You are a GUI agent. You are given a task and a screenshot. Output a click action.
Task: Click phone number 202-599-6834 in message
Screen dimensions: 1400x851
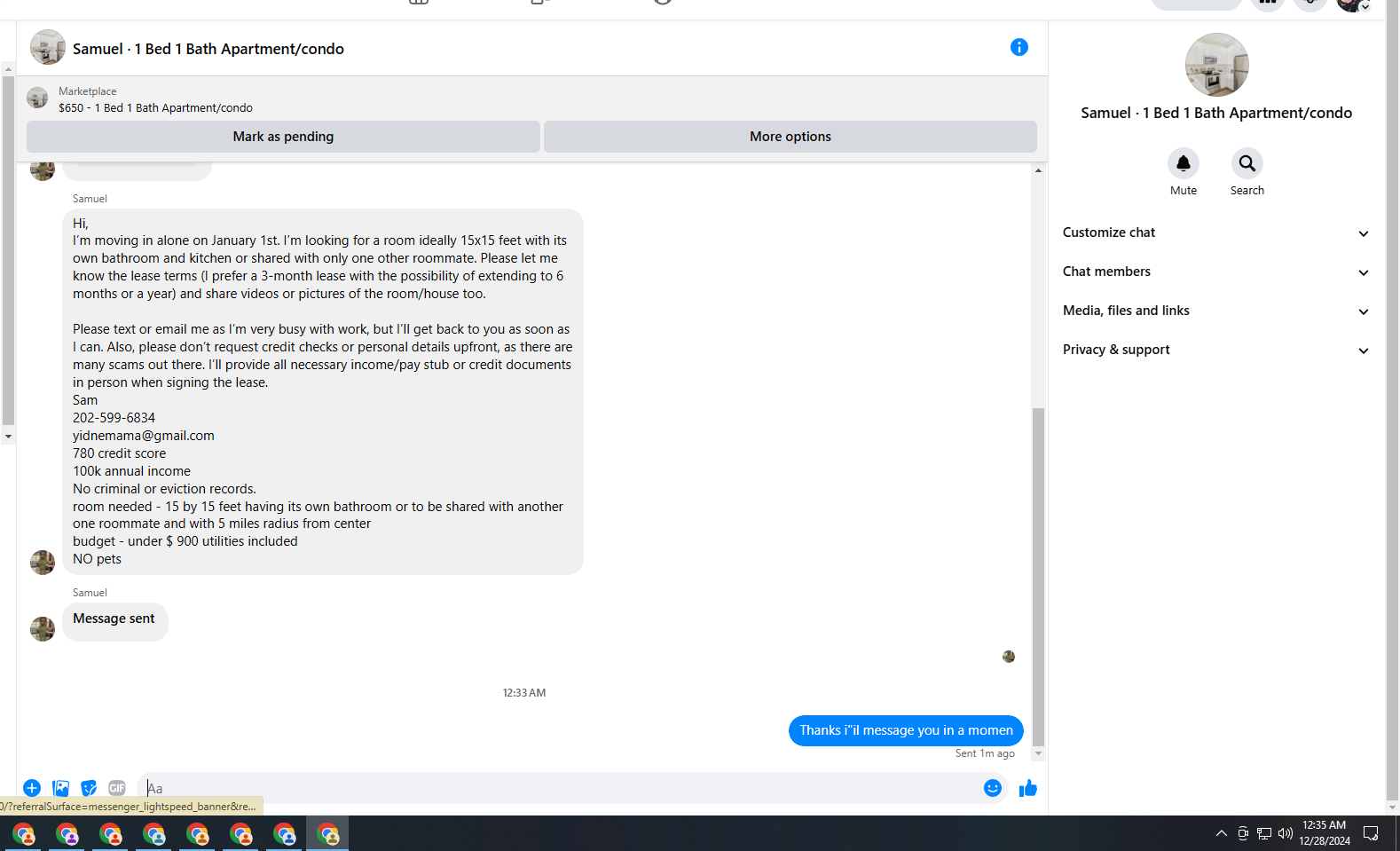(114, 418)
